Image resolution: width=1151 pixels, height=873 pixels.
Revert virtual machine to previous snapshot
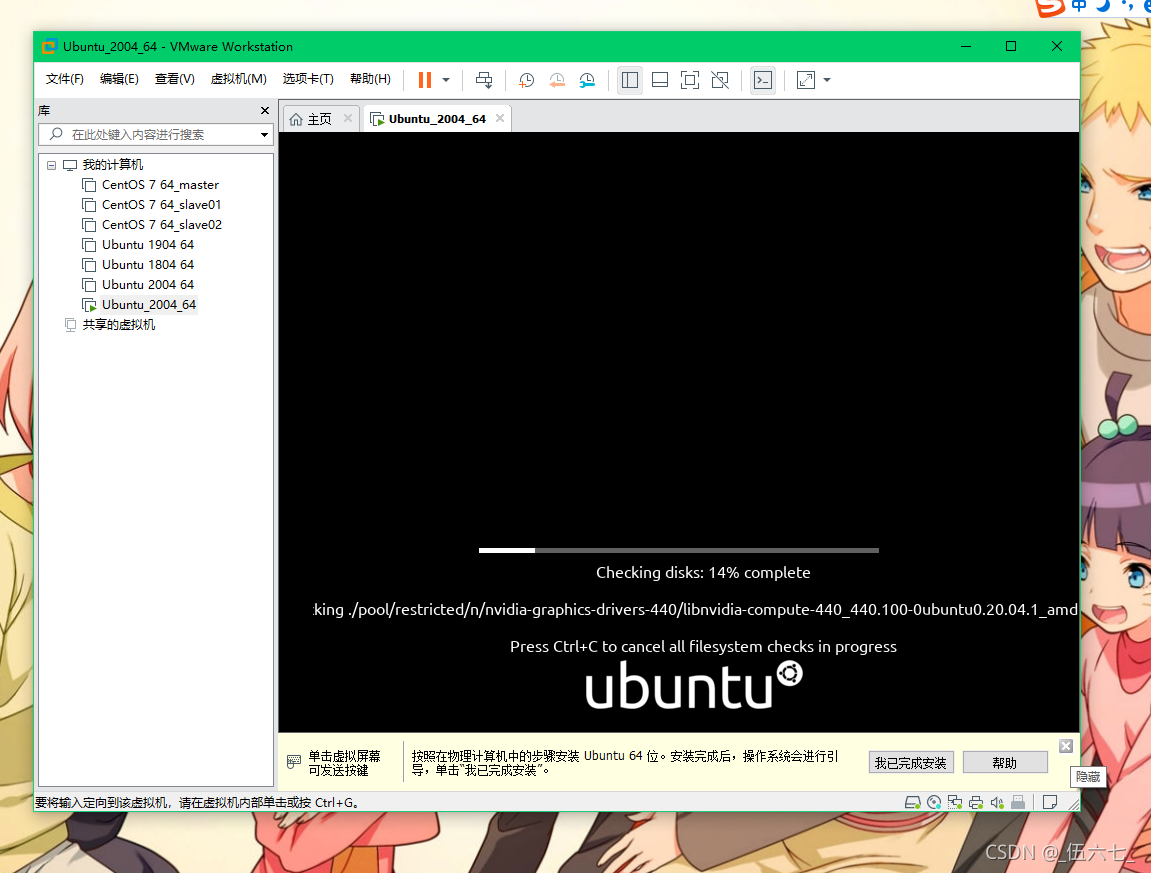[x=557, y=80]
